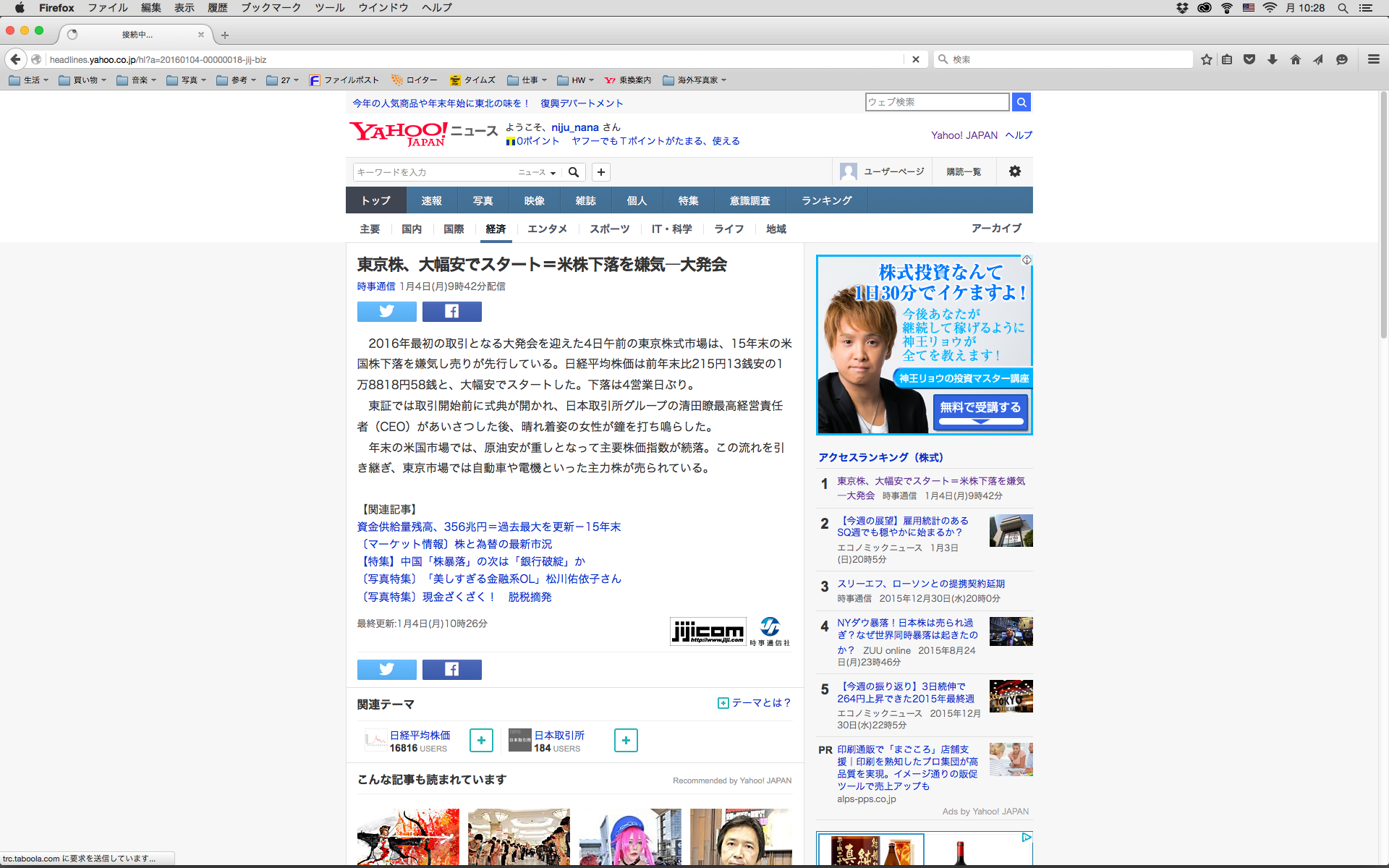Click the blue web search magnifier button
This screenshot has height=868, width=1389.
1021,102
